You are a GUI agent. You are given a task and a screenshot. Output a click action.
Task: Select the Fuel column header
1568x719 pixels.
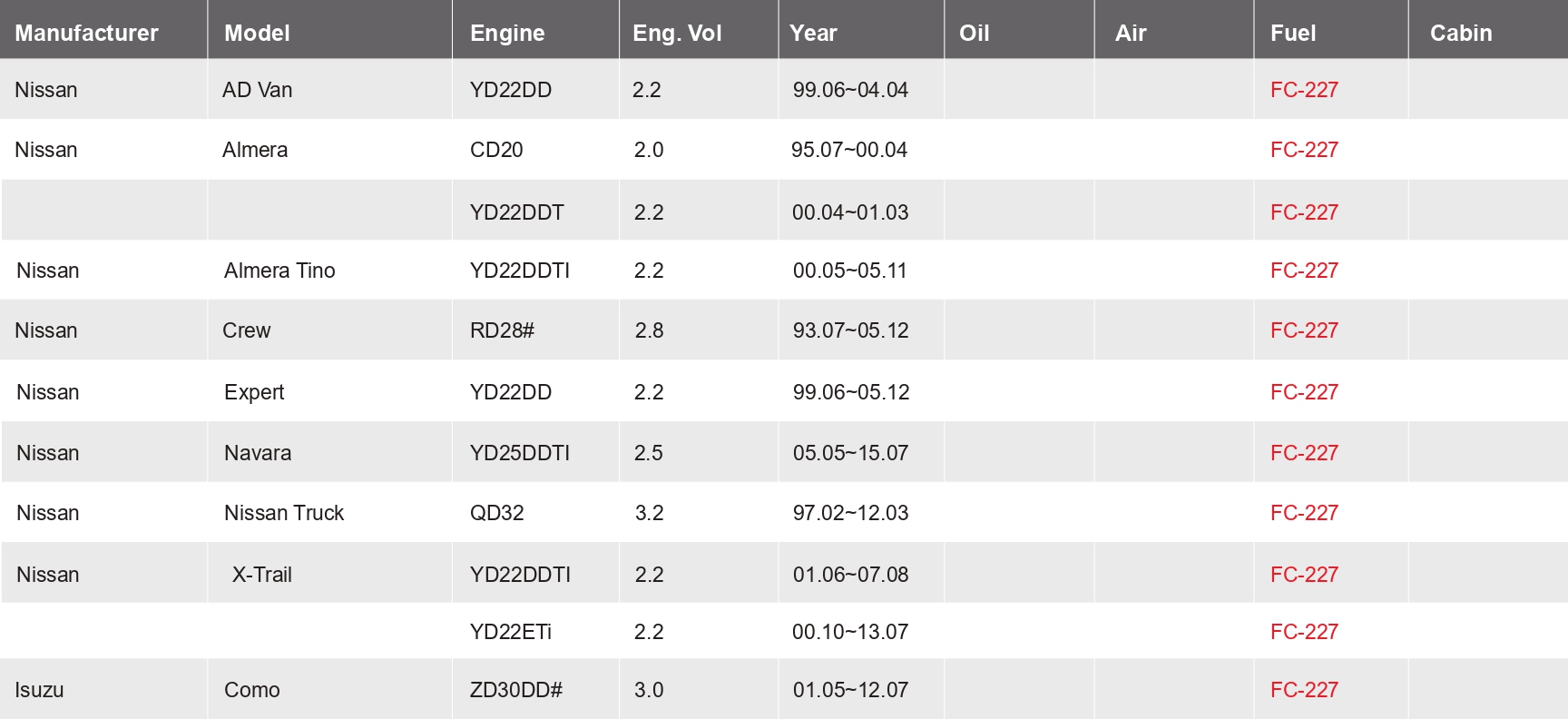[x=1293, y=33]
